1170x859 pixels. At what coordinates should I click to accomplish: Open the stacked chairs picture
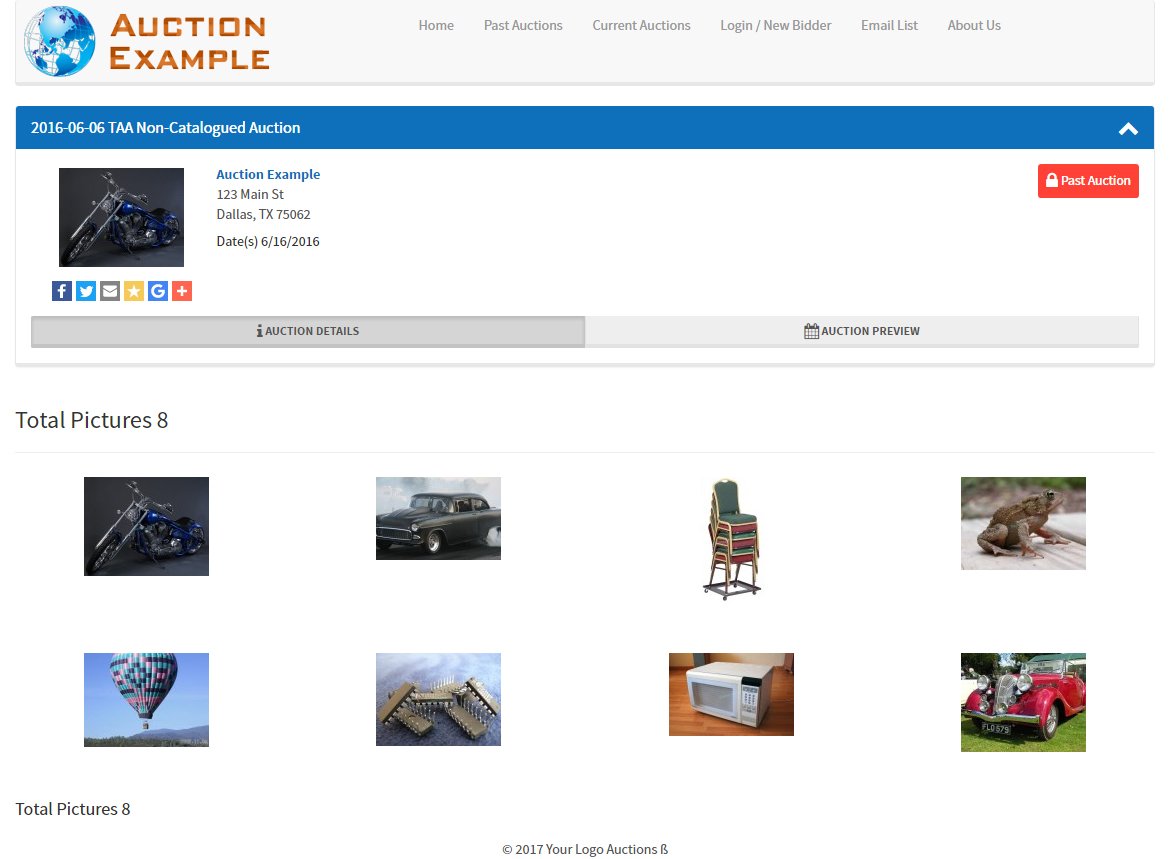click(x=731, y=539)
